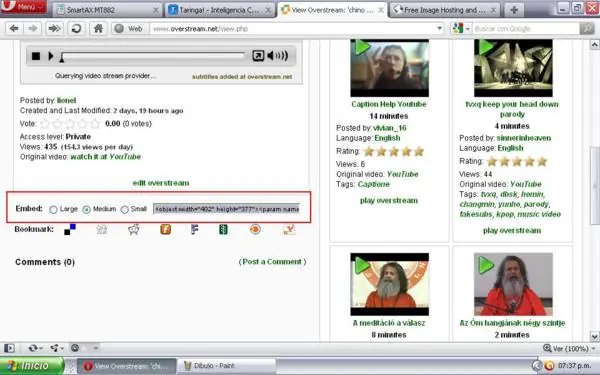Switch to the SmartAX MT882 tab
Screen dimensions: 600x375
coord(108,10)
